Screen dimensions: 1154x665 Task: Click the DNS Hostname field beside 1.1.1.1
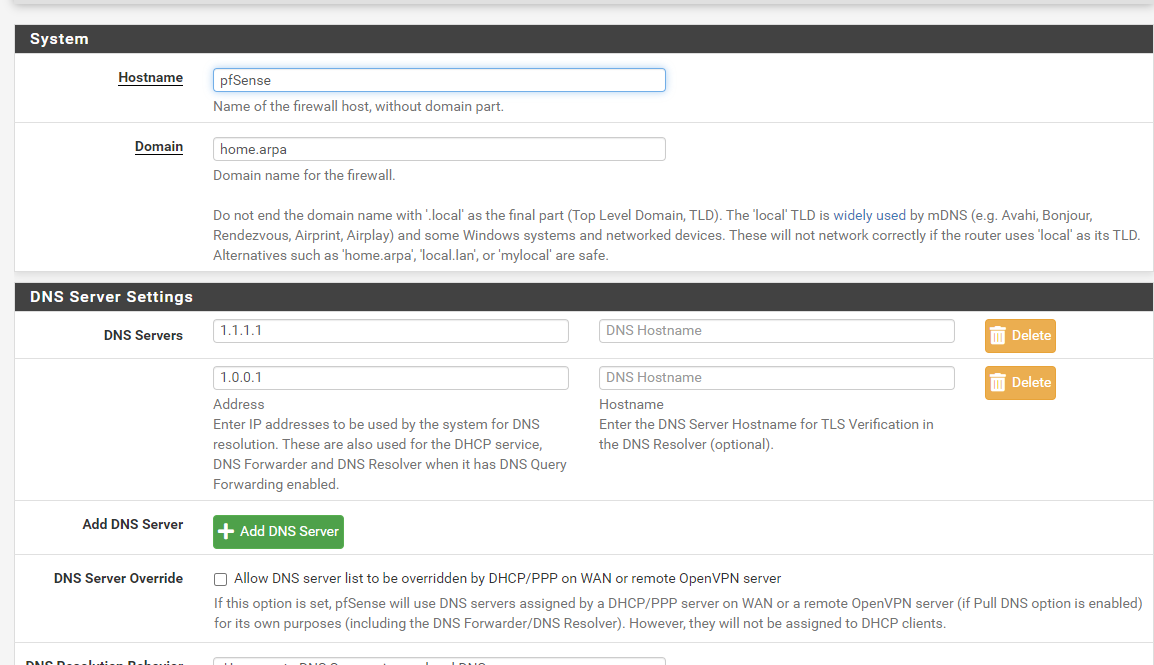pyautogui.click(x=776, y=331)
